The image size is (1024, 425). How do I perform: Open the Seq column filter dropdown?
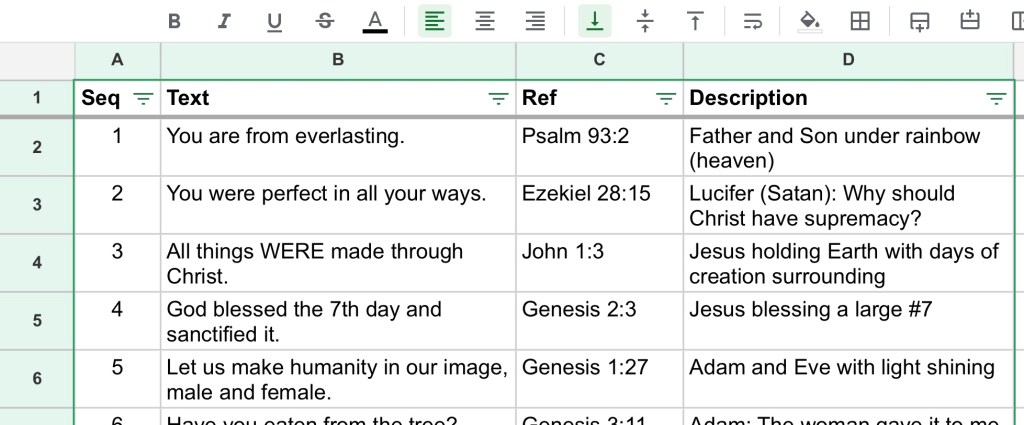click(x=143, y=98)
